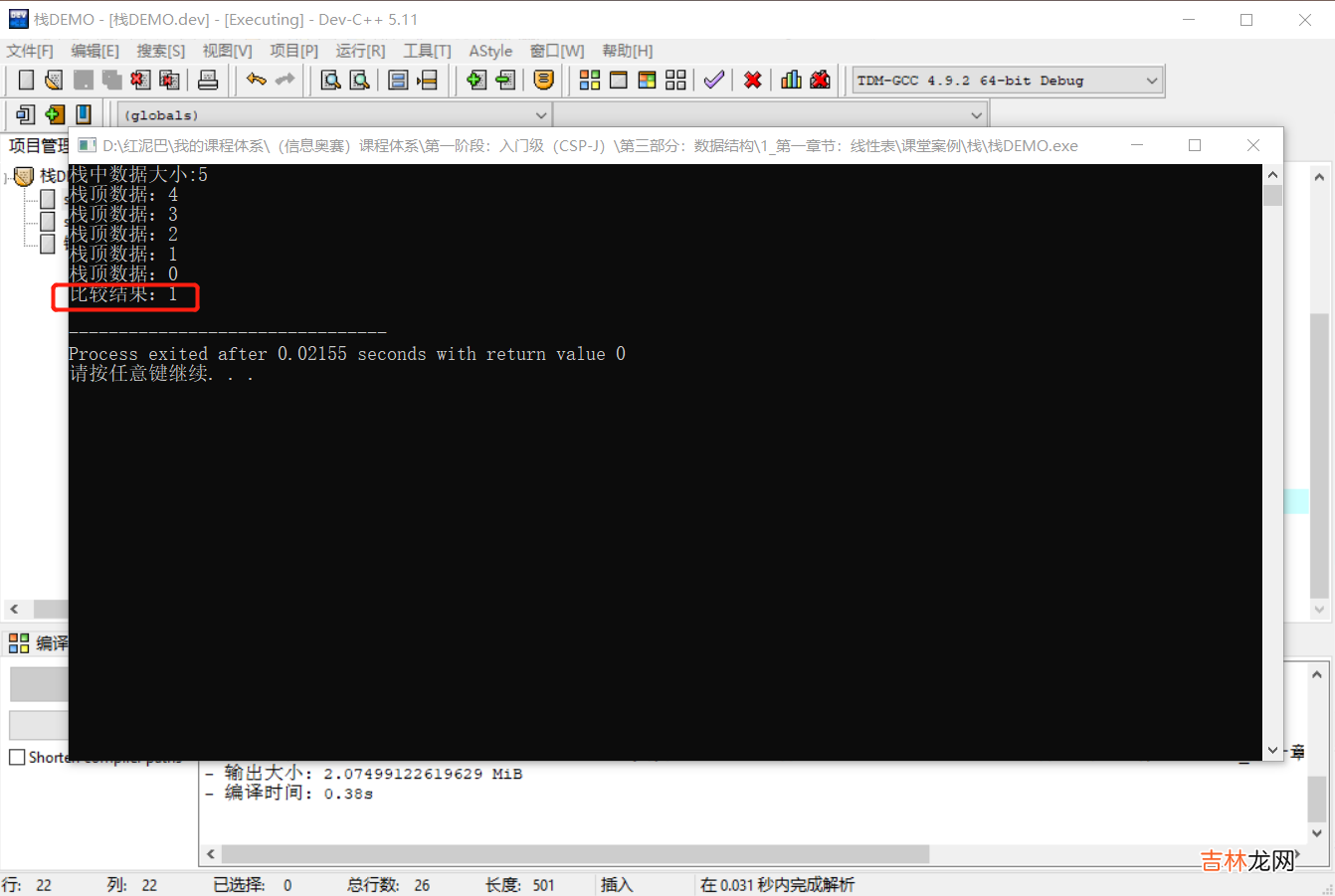Screen dimensions: 1335x896
Task: Open Project Options toolbar icon
Action: (x=543, y=80)
